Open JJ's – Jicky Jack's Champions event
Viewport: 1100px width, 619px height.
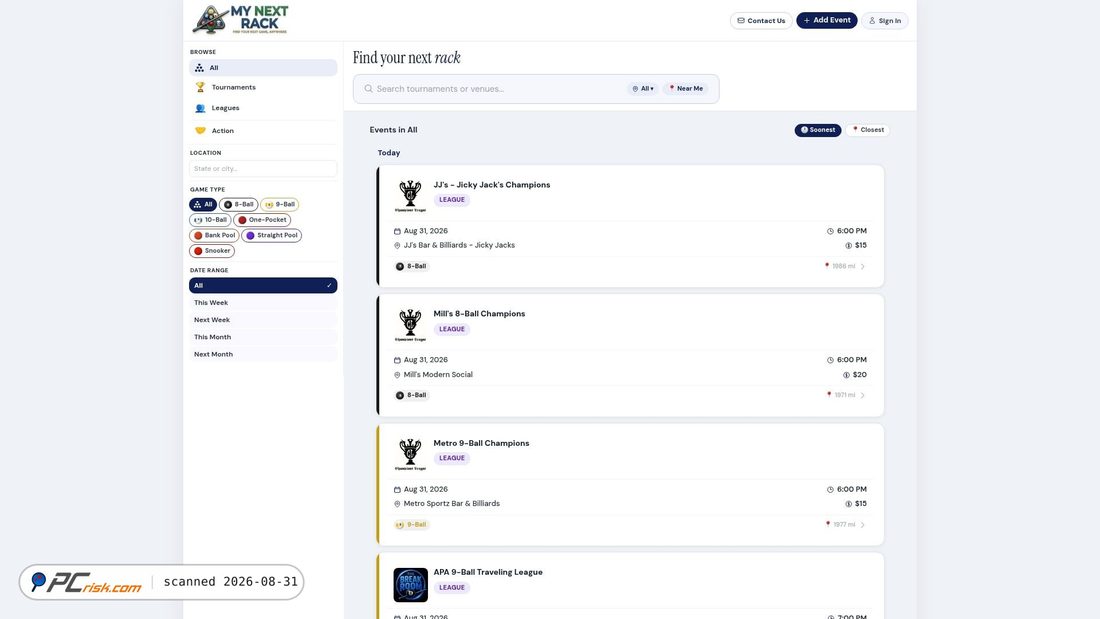point(492,185)
